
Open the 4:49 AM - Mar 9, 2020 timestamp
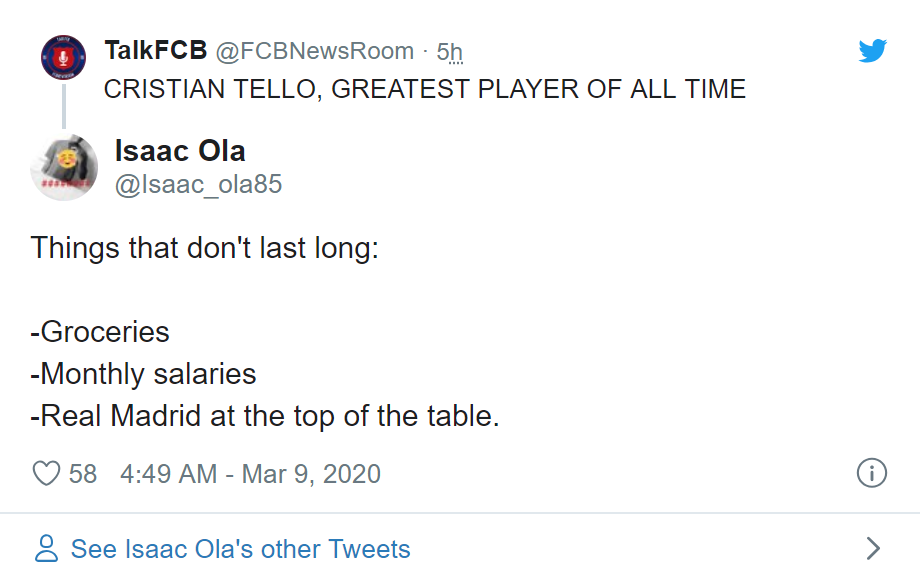click(250, 473)
